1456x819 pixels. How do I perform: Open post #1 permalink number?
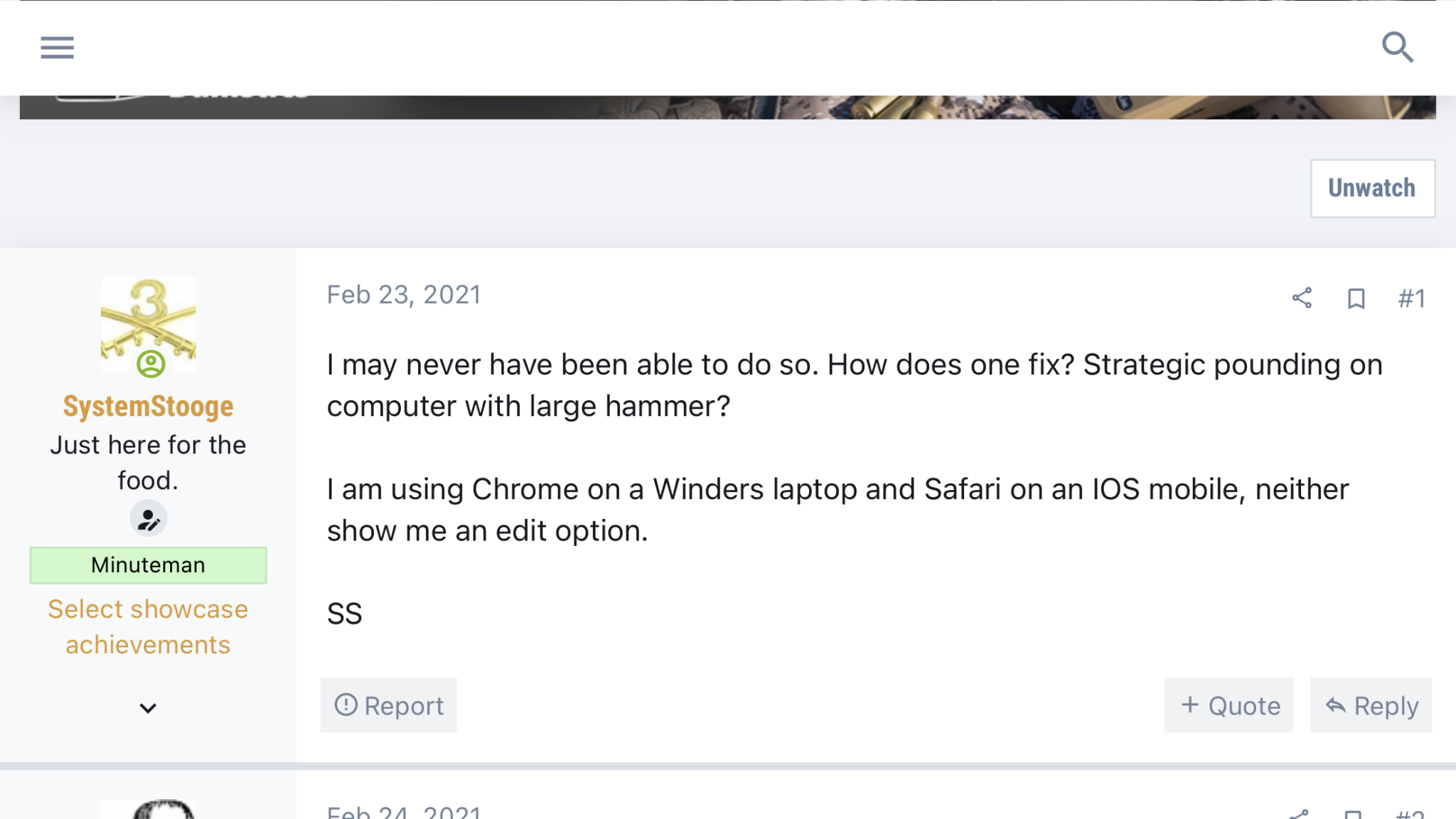click(1411, 299)
